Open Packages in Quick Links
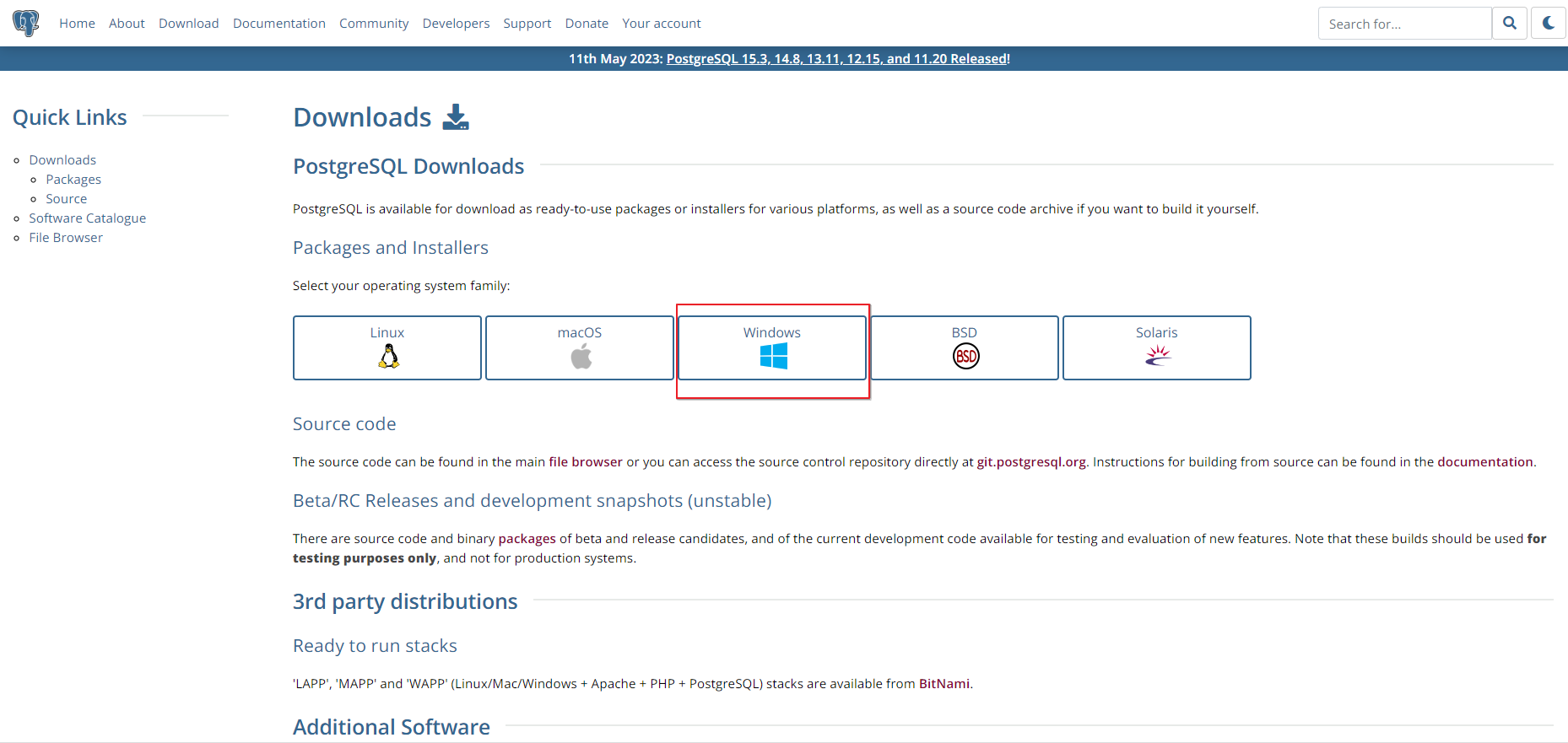The height and width of the screenshot is (743, 1568). coord(73,180)
